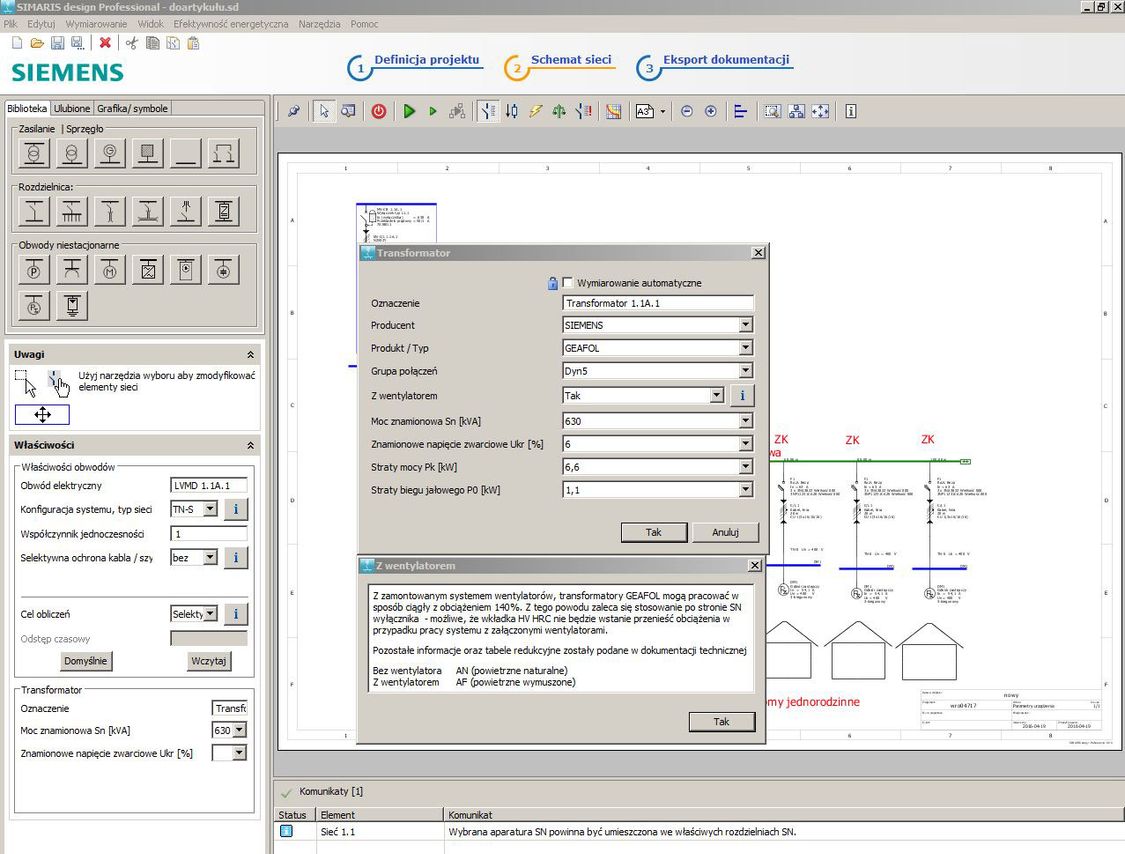Add coupling element in Zasilanie group

[x=224, y=153]
